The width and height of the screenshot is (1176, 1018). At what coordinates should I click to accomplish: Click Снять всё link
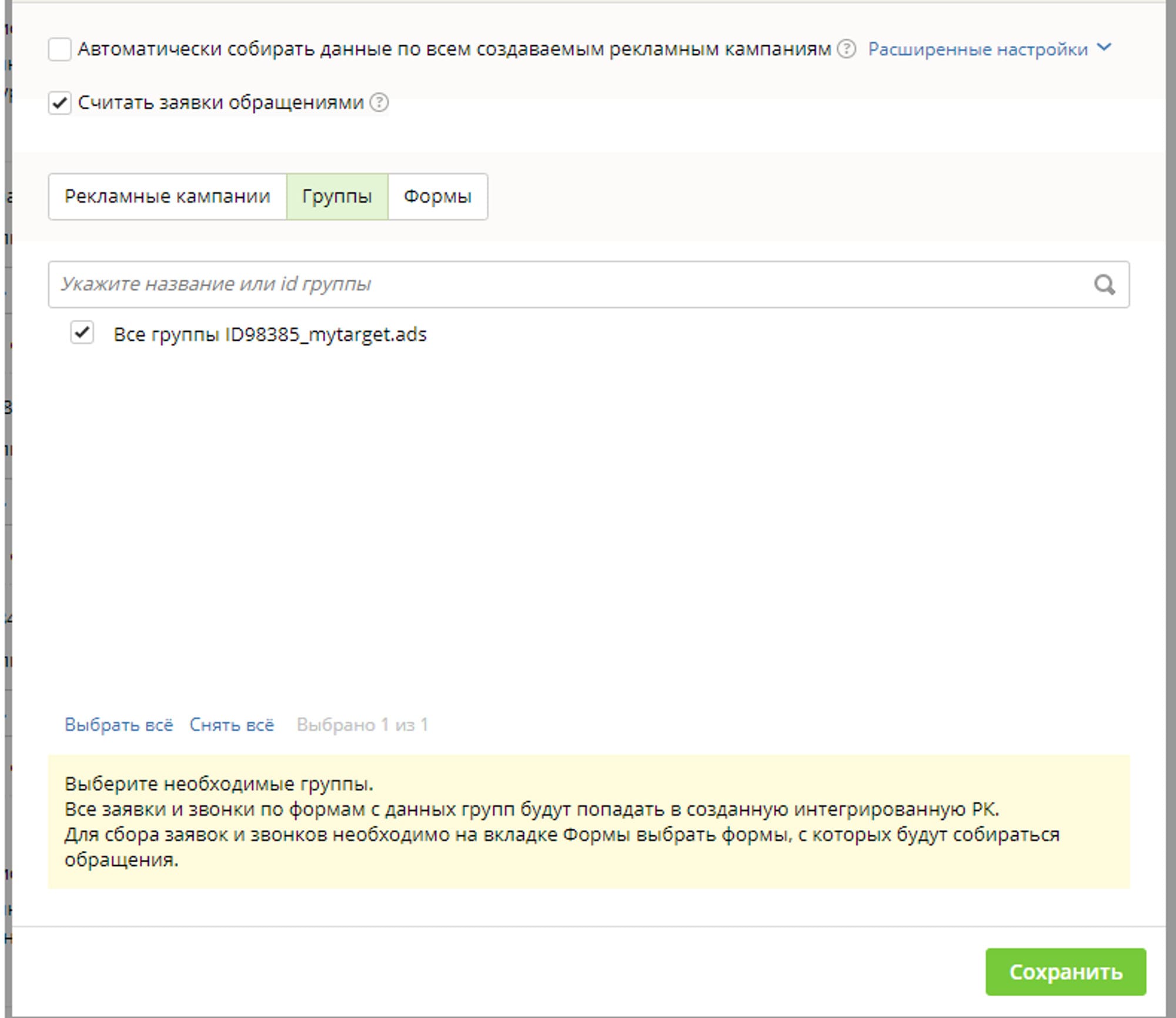(232, 725)
